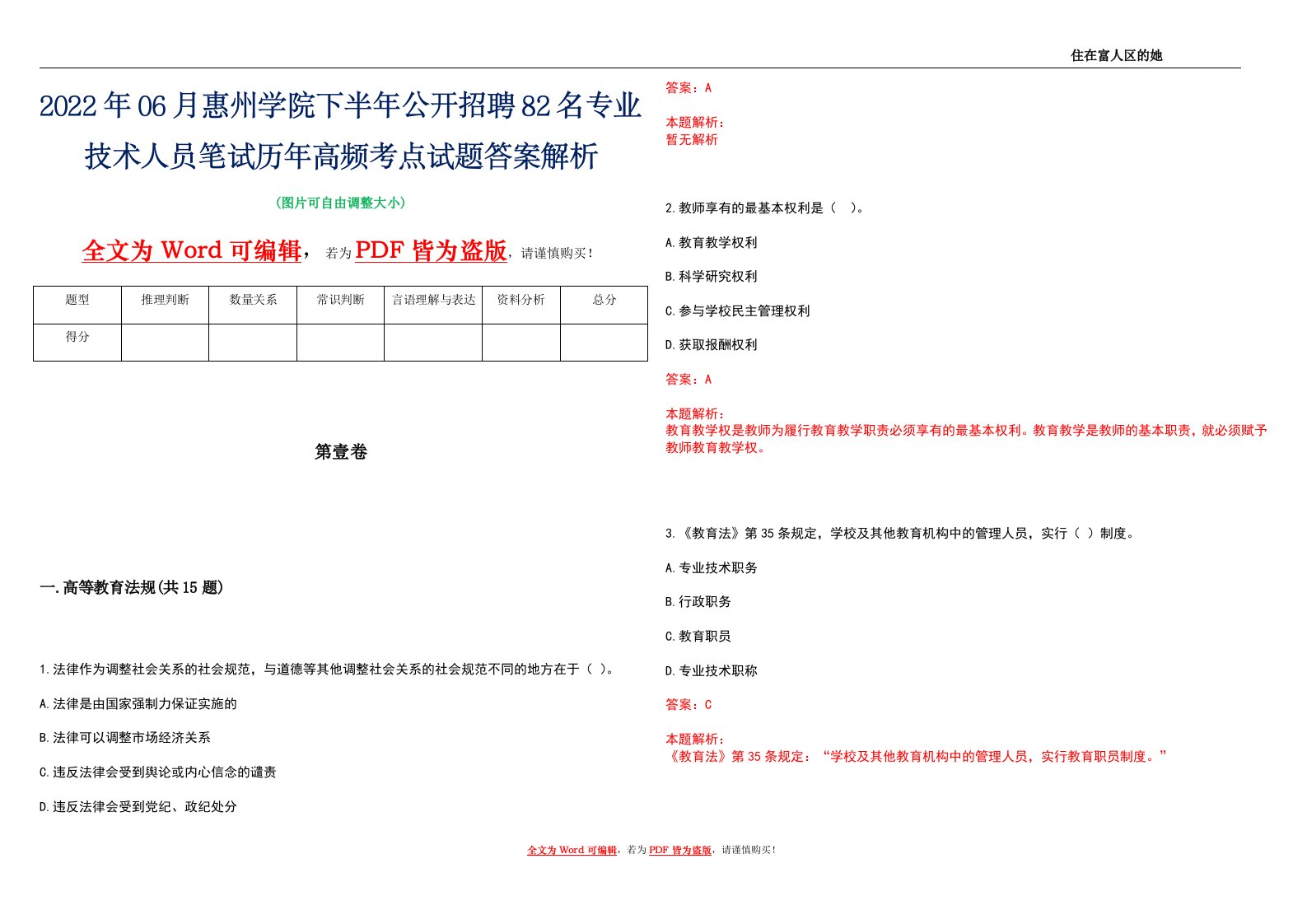Click the heading 一.高等教育法规(共15题)
Image resolution: width=1307 pixels, height=924 pixels.
[132, 587]
